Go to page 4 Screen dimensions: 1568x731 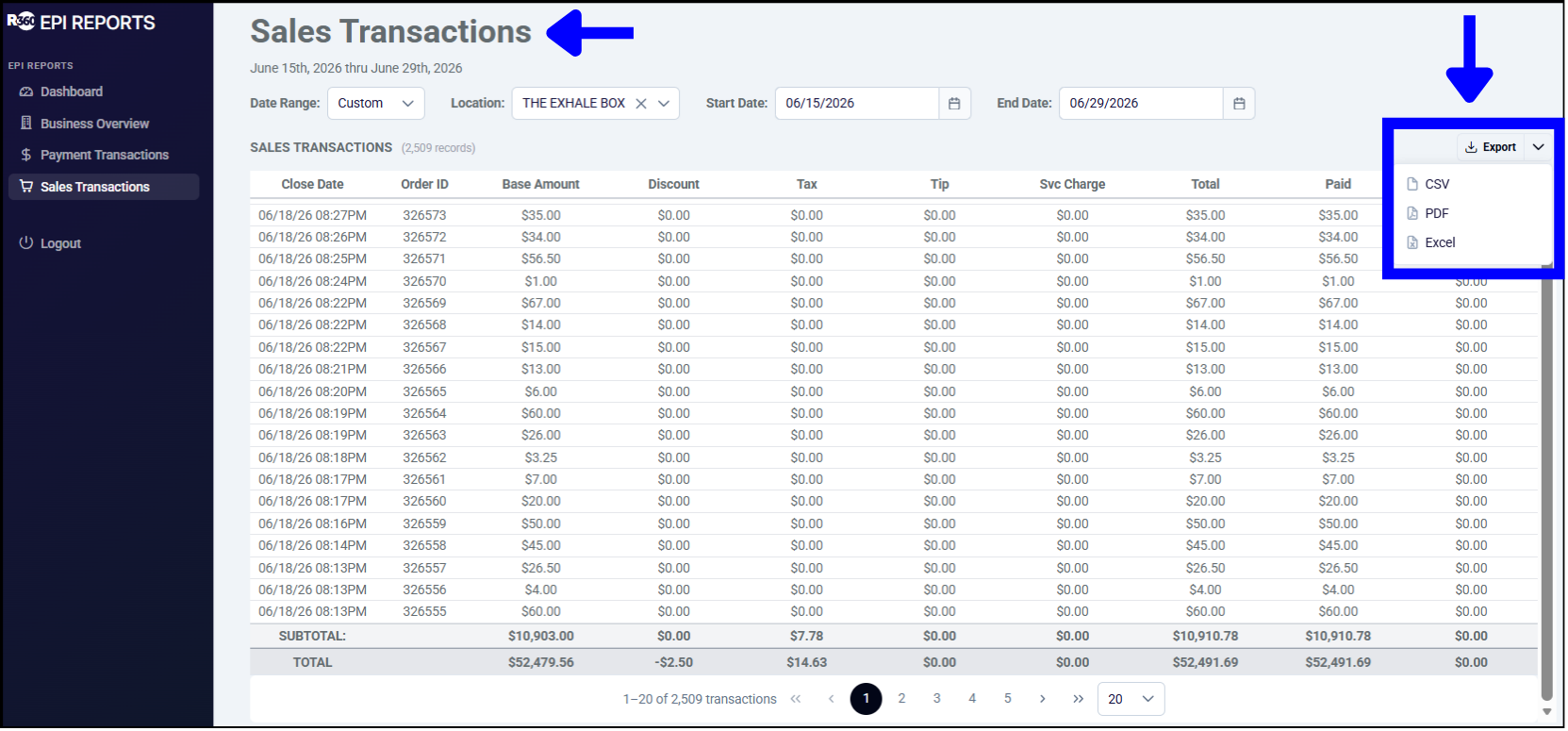point(972,699)
